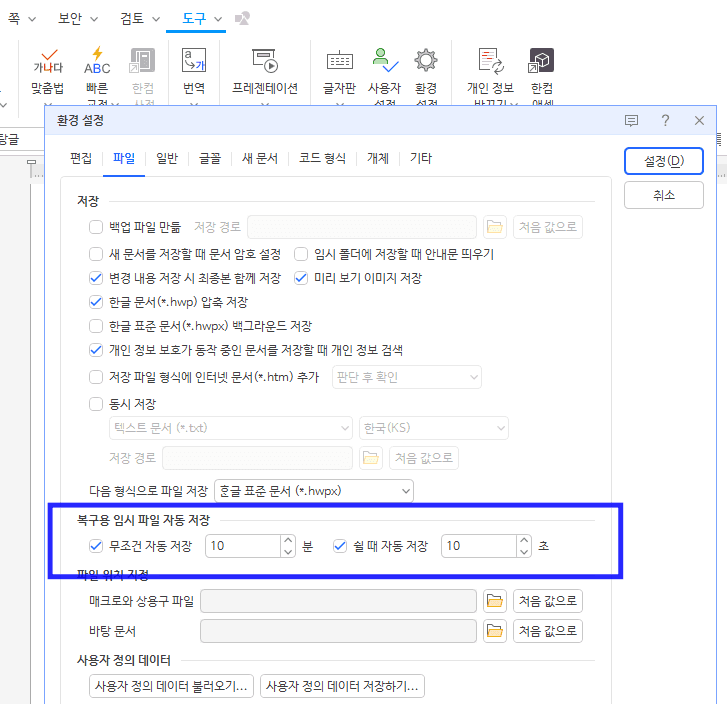Close the 환경 설정 dialog
Image resolution: width=727 pixels, height=704 pixels.
pos(699,121)
